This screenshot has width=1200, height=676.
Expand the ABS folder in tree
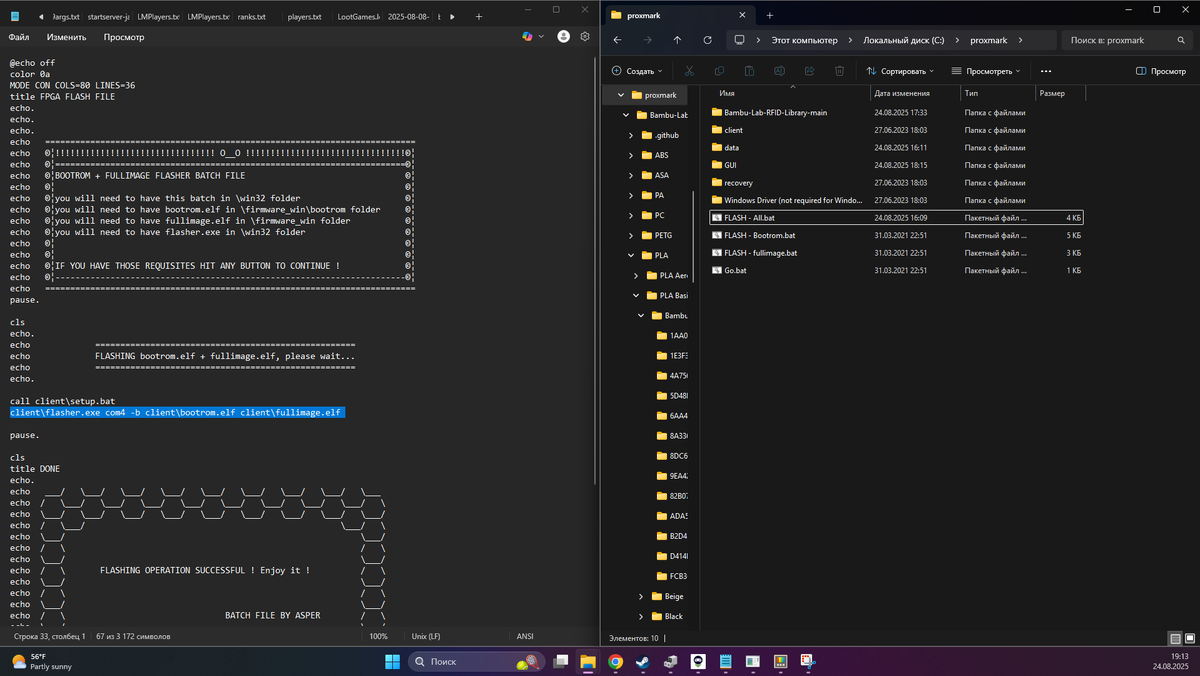[x=632, y=155]
